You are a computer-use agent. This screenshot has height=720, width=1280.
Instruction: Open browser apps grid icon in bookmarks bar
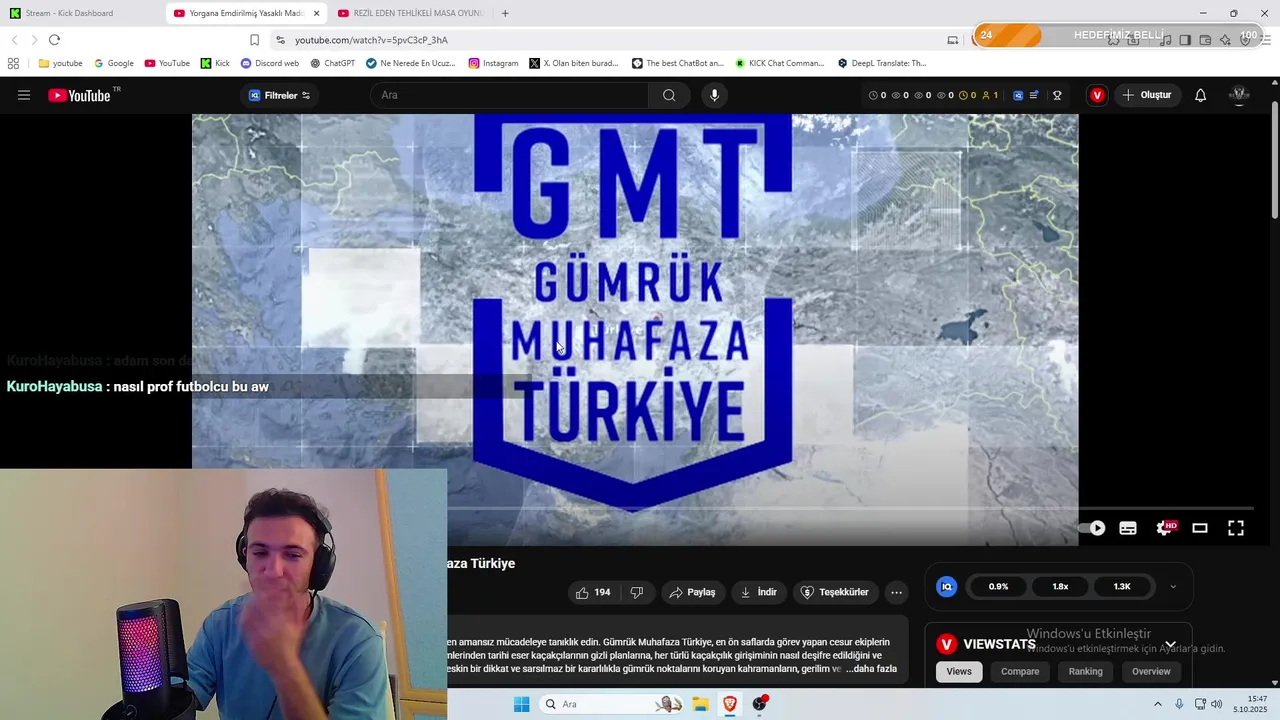point(13,63)
